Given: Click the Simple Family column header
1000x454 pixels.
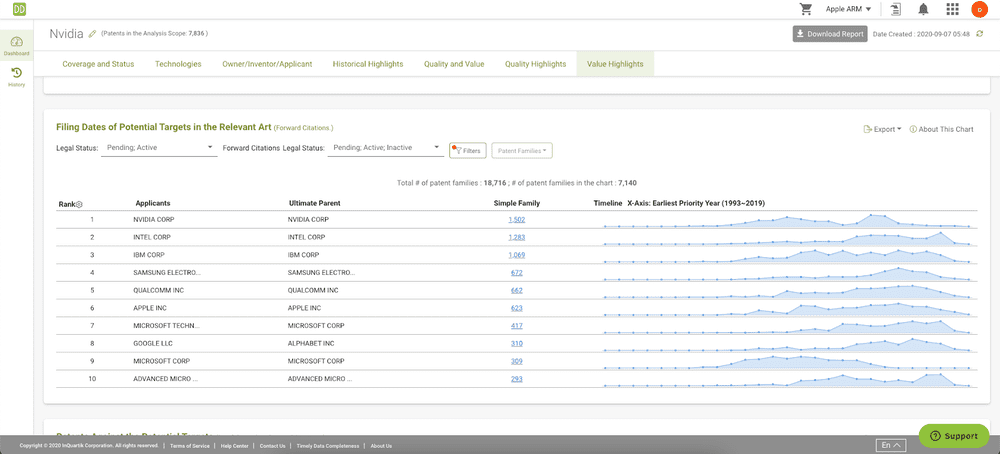Looking at the screenshot, I should pos(517,203).
